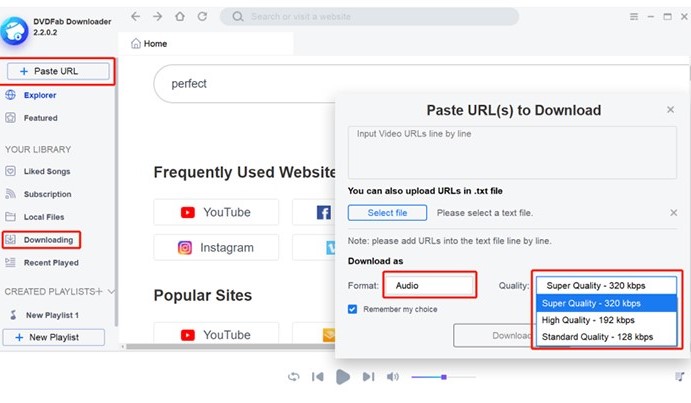Clear the selected text file with X
This screenshot has width=691, height=403.
click(x=673, y=213)
